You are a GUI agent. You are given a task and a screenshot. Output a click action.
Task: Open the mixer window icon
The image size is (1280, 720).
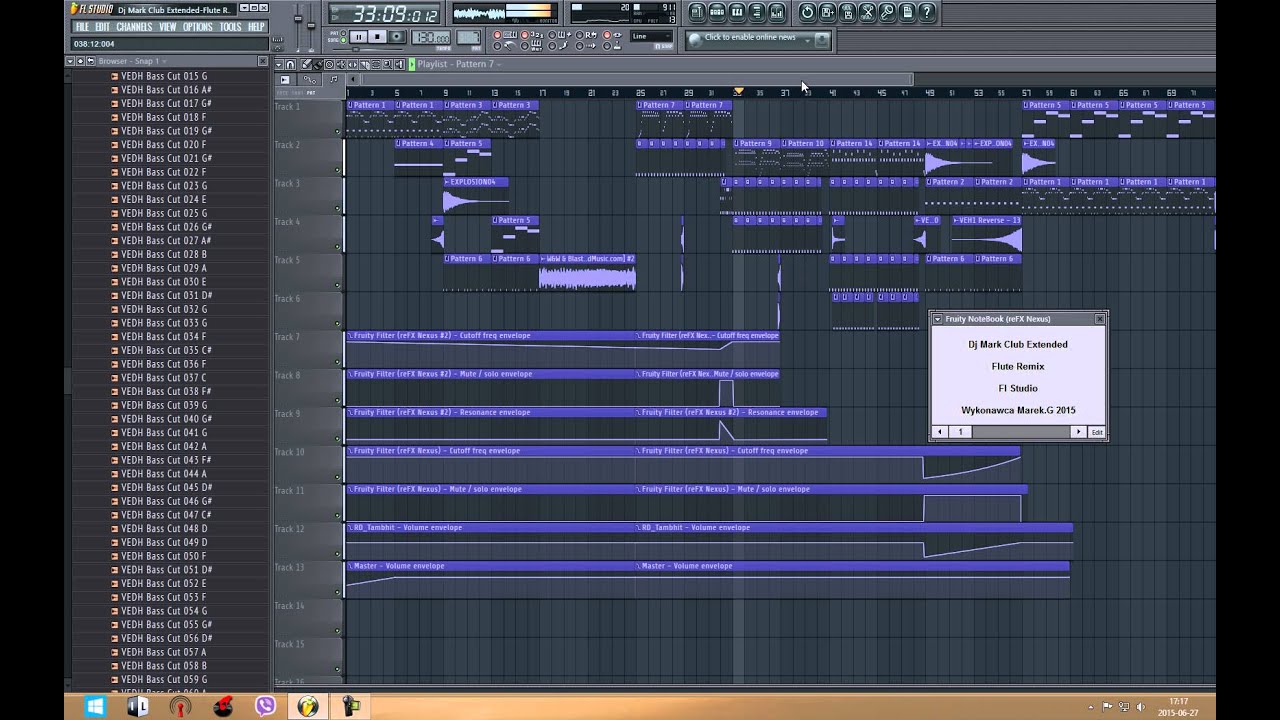777,12
